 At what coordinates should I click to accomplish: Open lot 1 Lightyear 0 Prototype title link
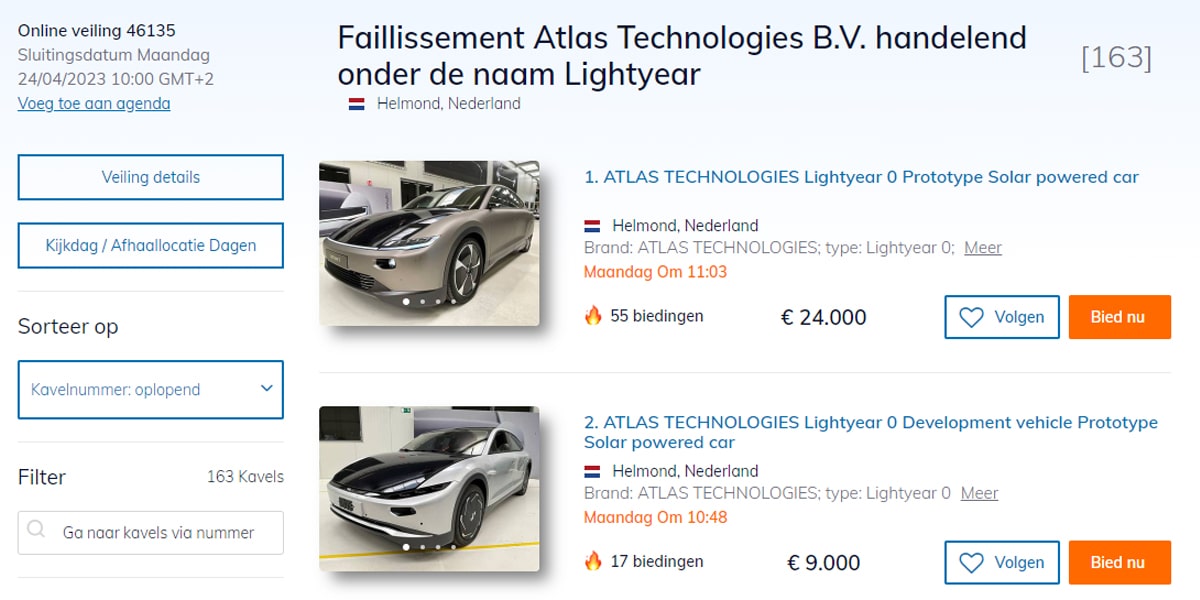click(861, 177)
